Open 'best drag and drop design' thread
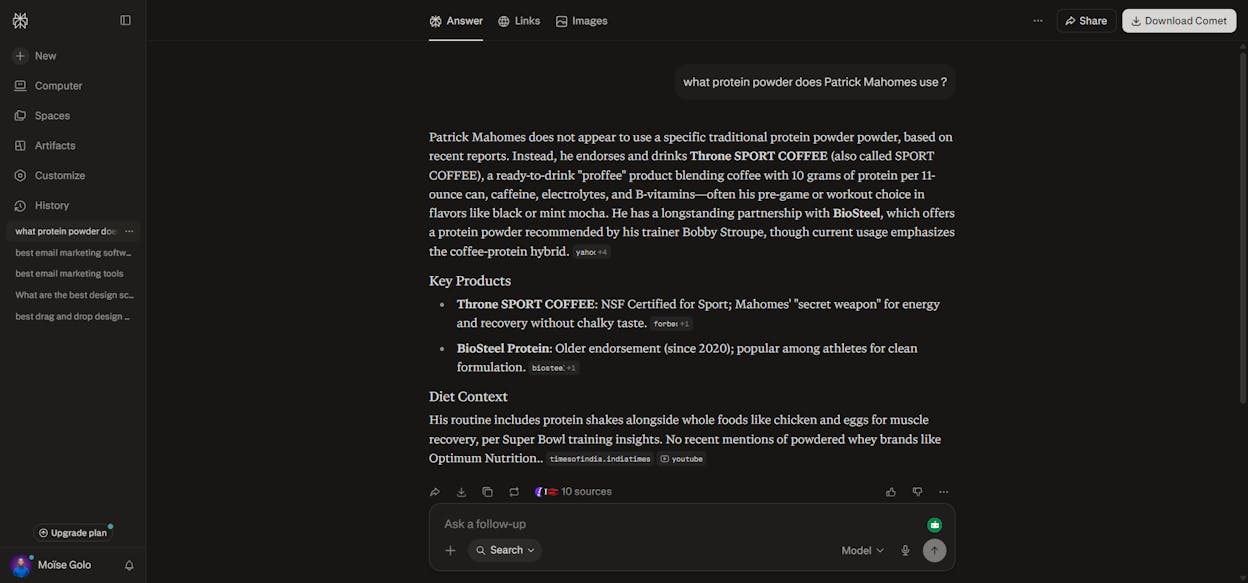Viewport: 1248px width, 583px height. pyautogui.click(x=73, y=317)
